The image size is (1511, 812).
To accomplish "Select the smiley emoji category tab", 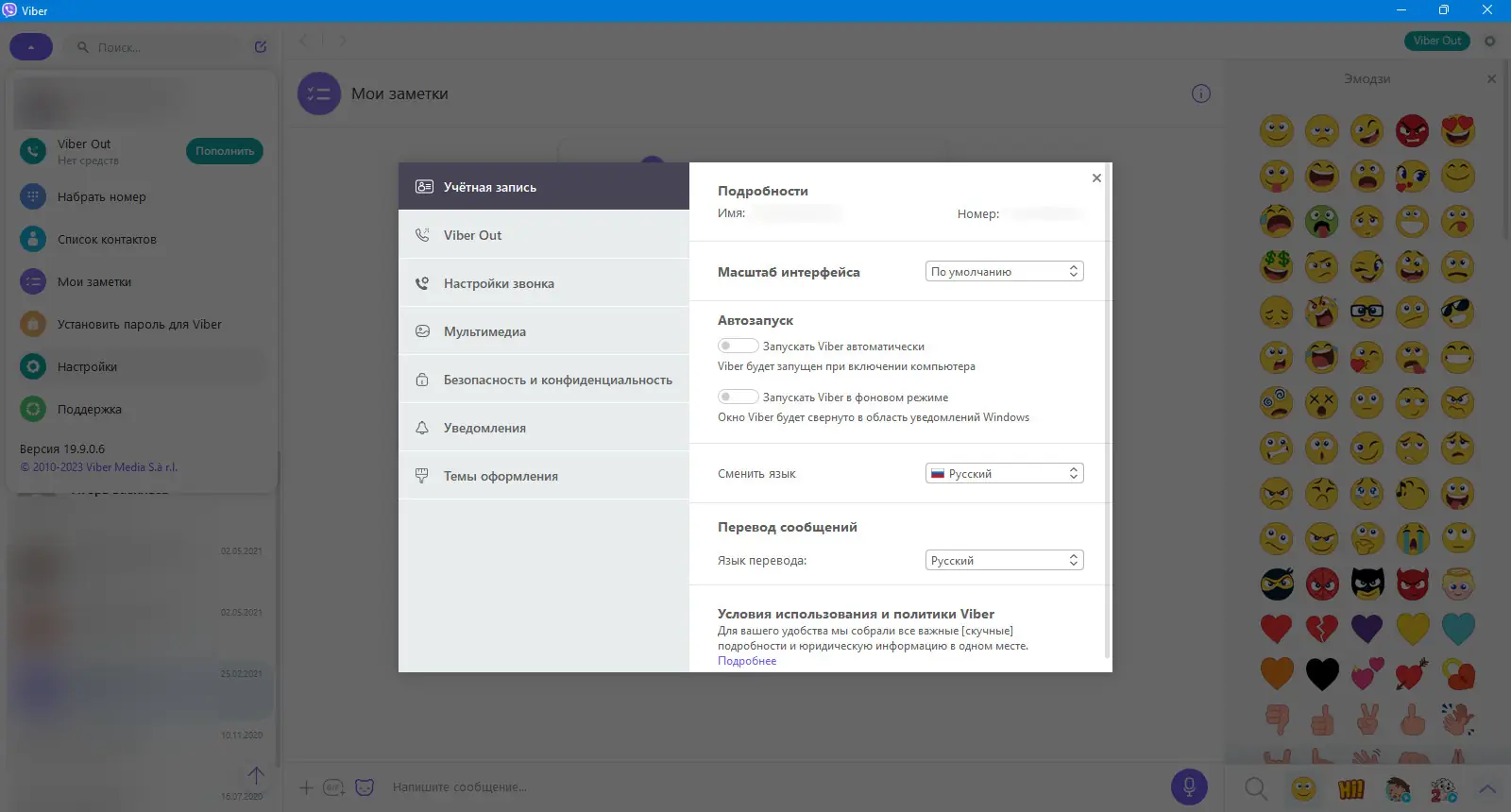I will coord(1303,788).
